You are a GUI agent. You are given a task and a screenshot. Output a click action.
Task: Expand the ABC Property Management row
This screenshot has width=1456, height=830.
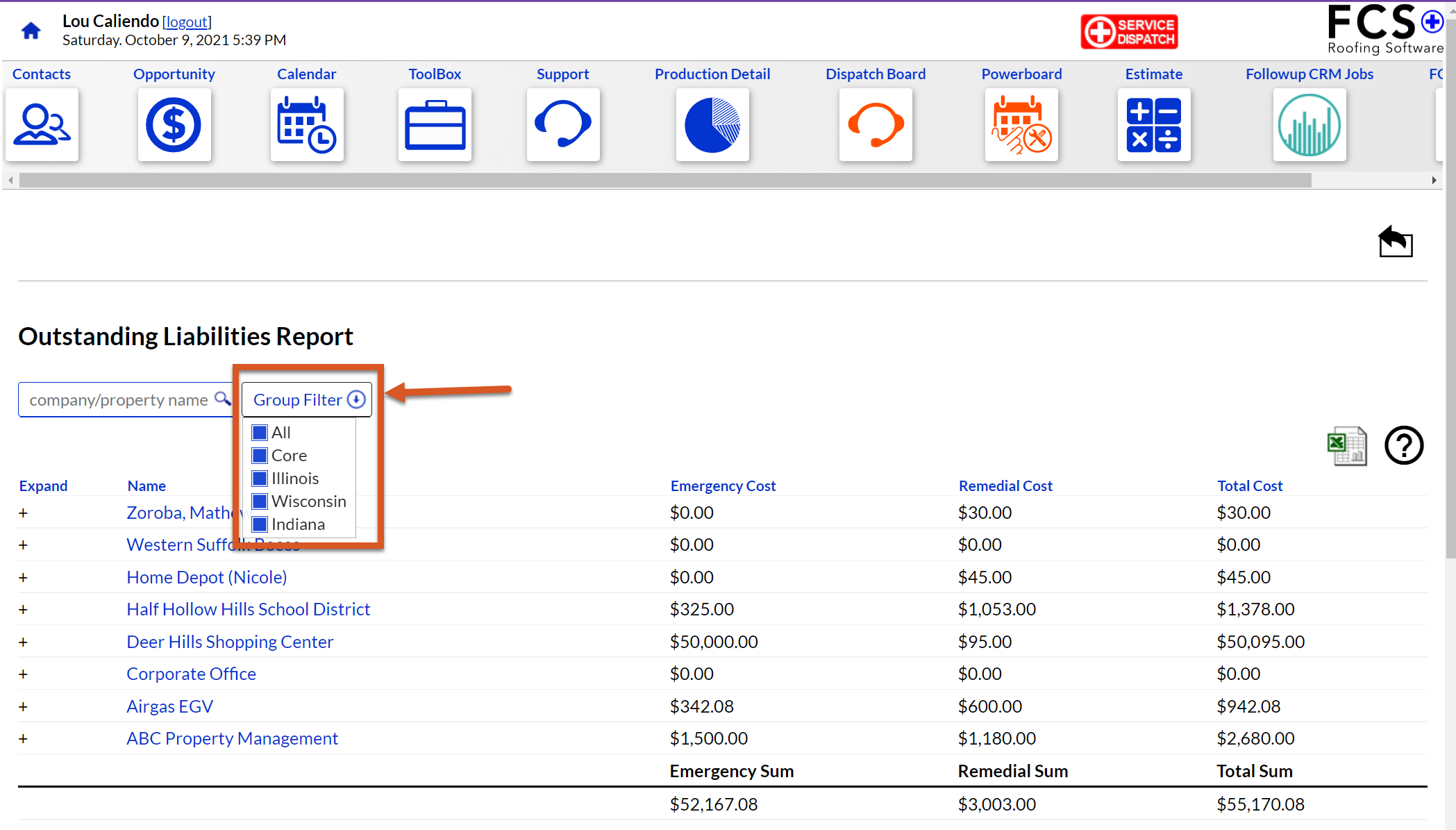point(23,738)
